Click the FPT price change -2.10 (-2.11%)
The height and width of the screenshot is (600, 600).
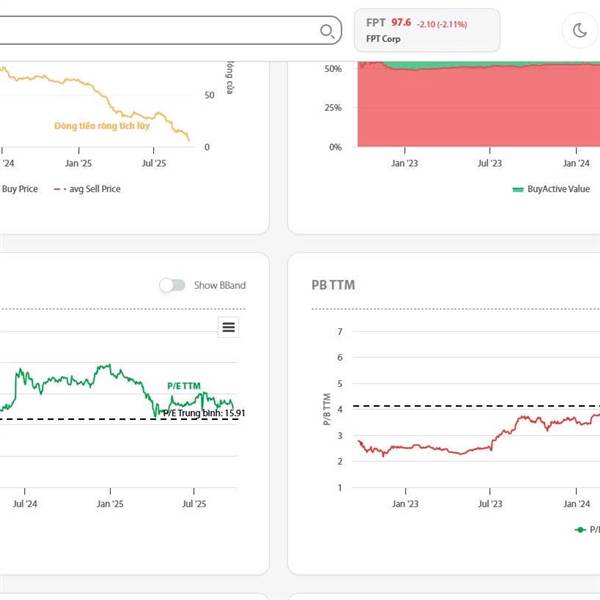pos(443,23)
